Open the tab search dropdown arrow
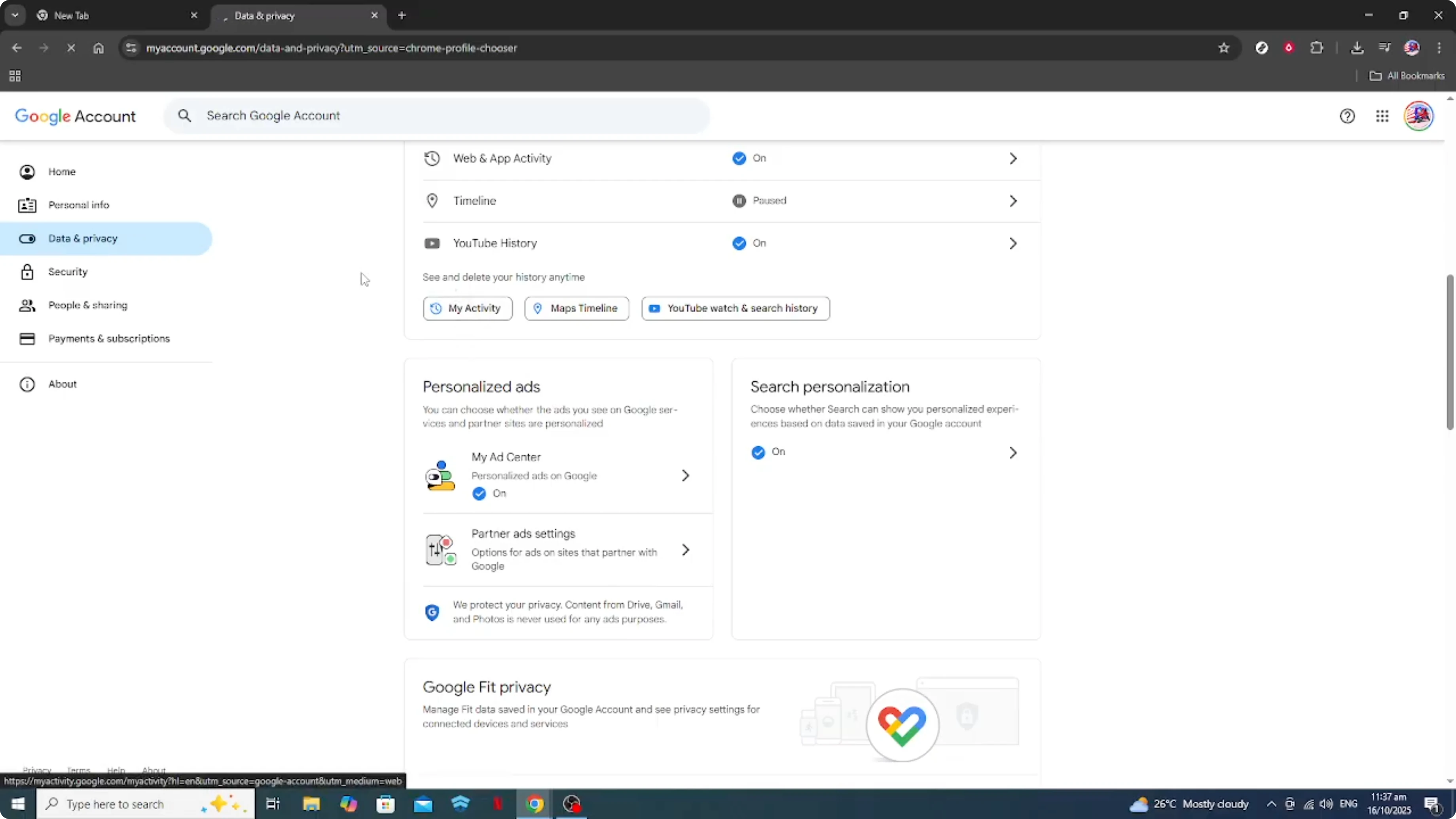 coord(15,15)
